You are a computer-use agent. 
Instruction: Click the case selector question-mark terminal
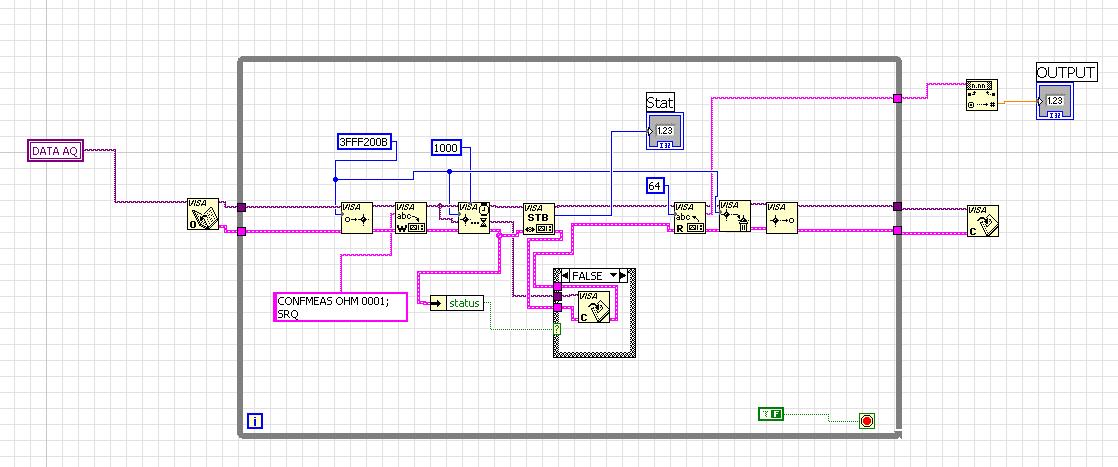pos(557,329)
